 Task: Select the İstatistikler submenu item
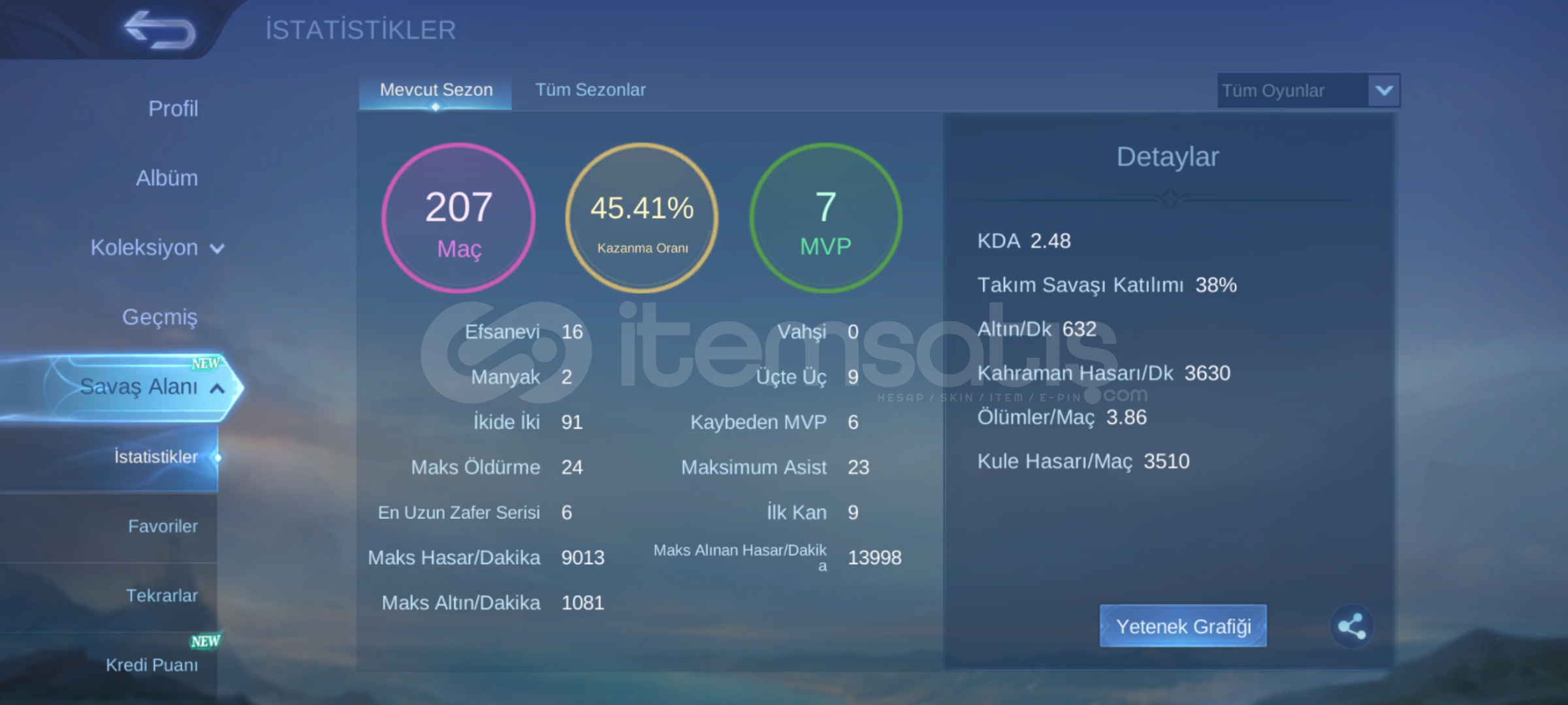coord(155,456)
